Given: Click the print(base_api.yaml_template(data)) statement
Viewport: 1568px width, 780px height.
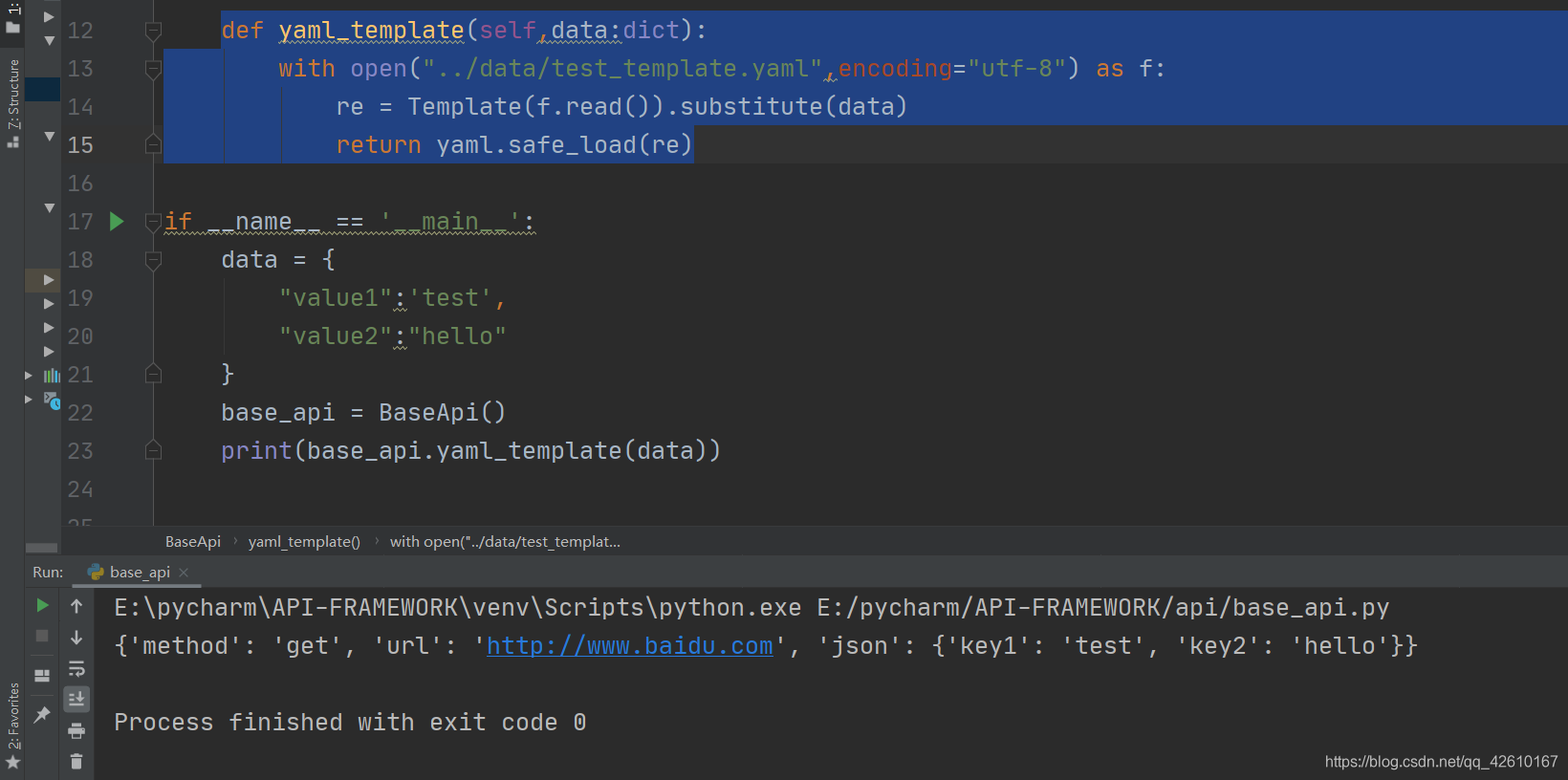Looking at the screenshot, I should coord(470,451).
